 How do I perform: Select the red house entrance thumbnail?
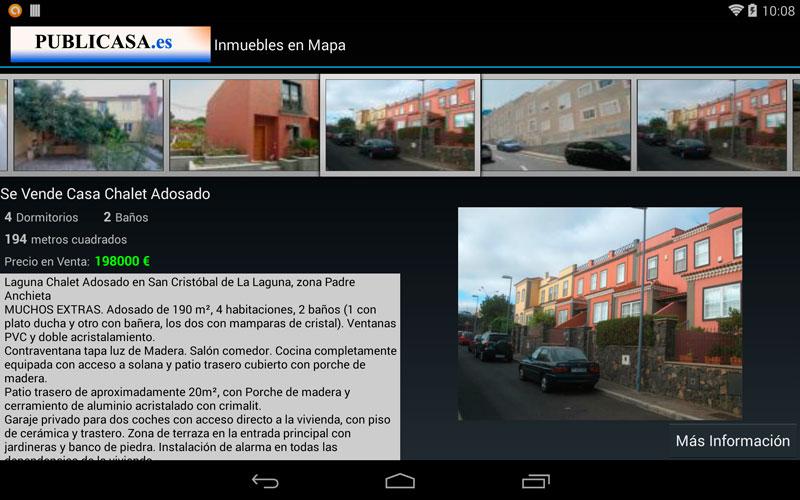tap(244, 125)
